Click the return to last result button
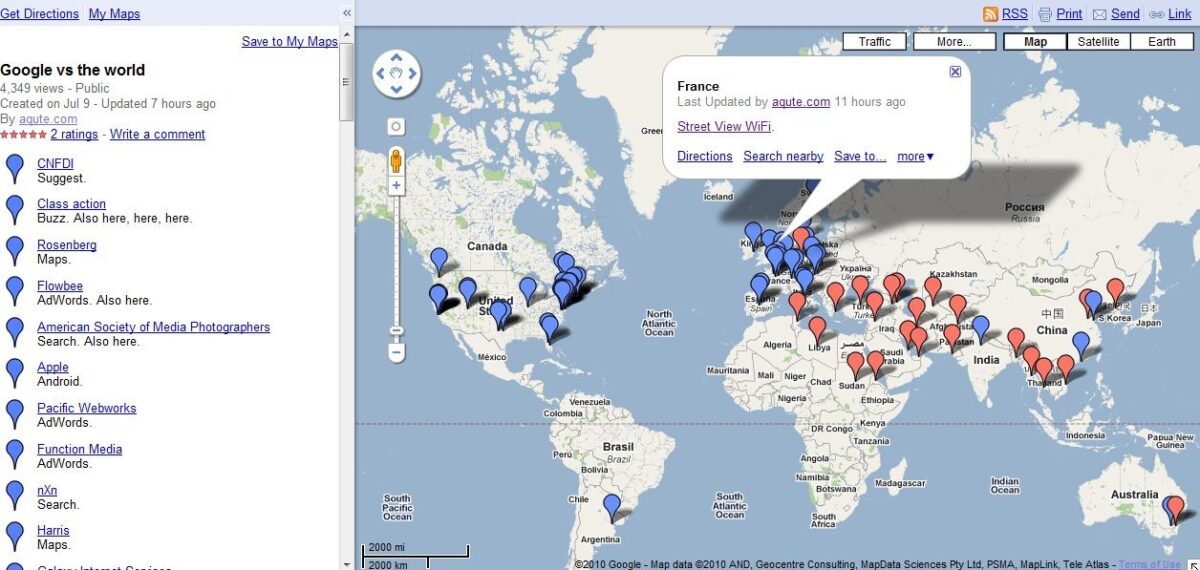 [396, 126]
